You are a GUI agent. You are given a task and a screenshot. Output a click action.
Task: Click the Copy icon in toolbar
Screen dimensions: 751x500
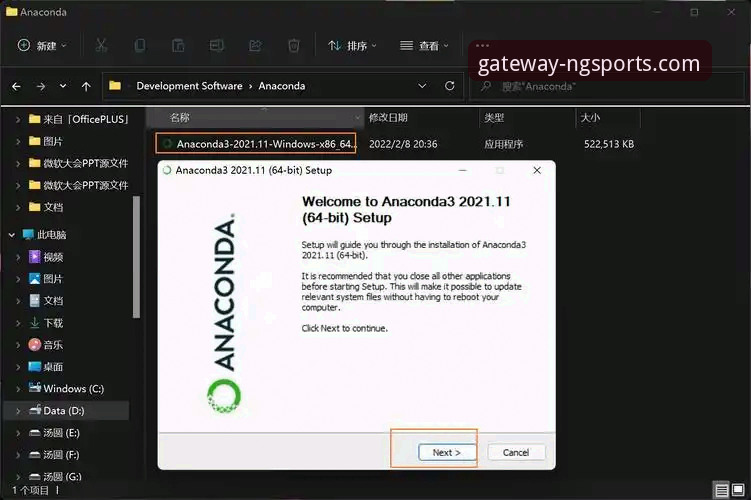[140, 45]
